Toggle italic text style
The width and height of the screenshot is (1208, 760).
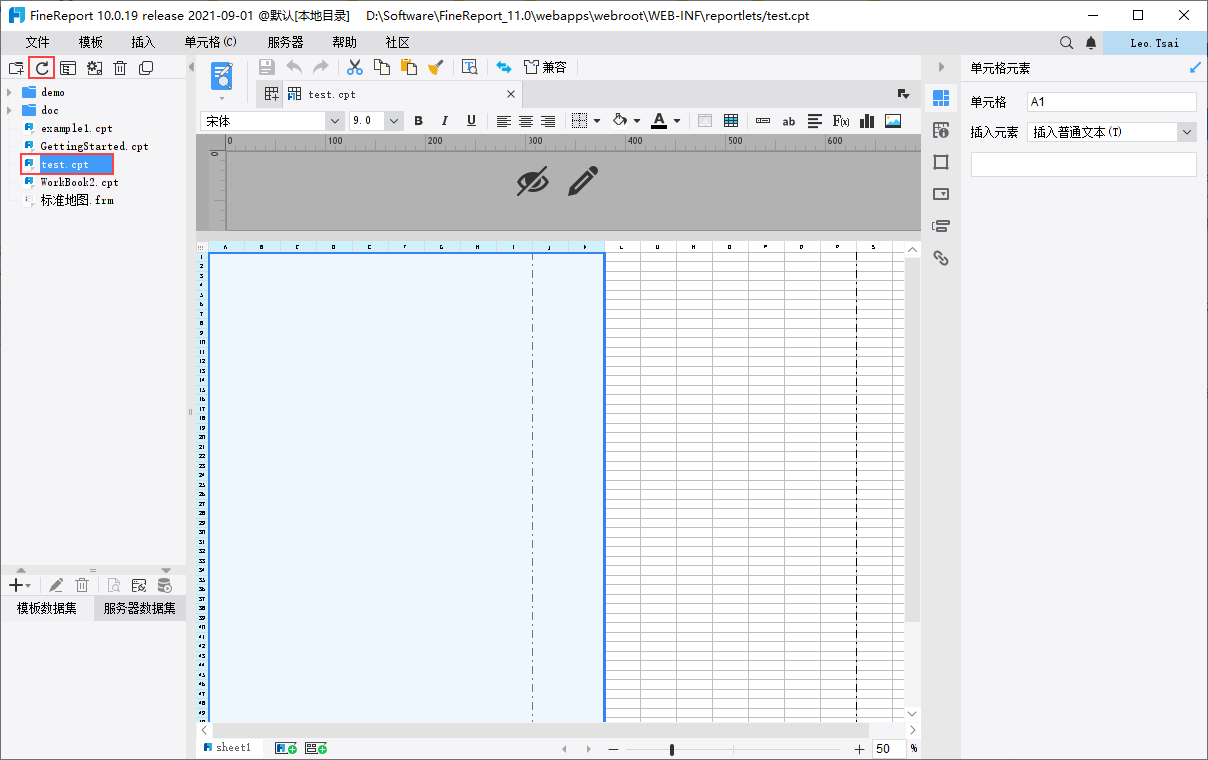[x=445, y=121]
